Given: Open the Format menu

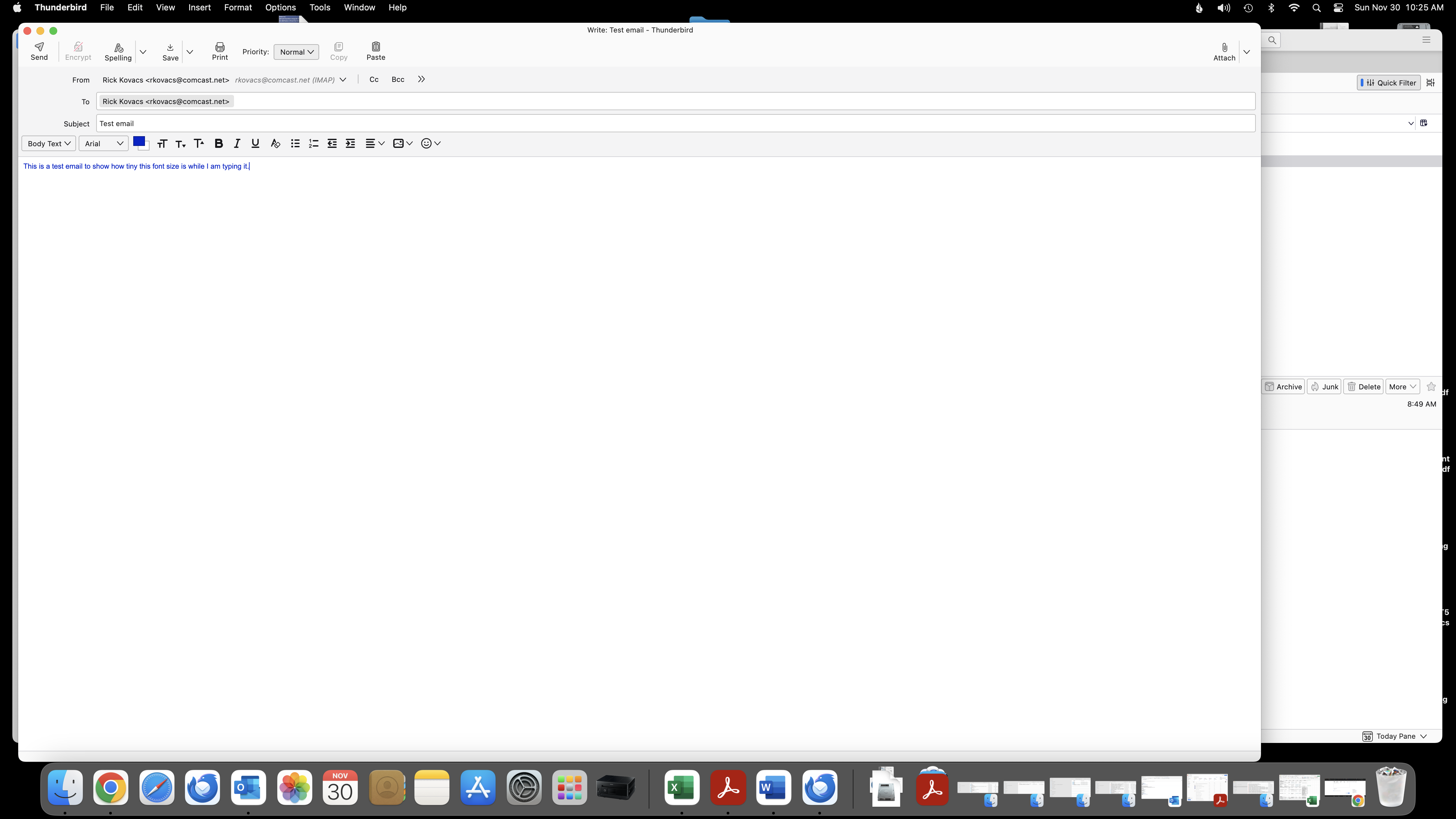Looking at the screenshot, I should click(x=237, y=7).
